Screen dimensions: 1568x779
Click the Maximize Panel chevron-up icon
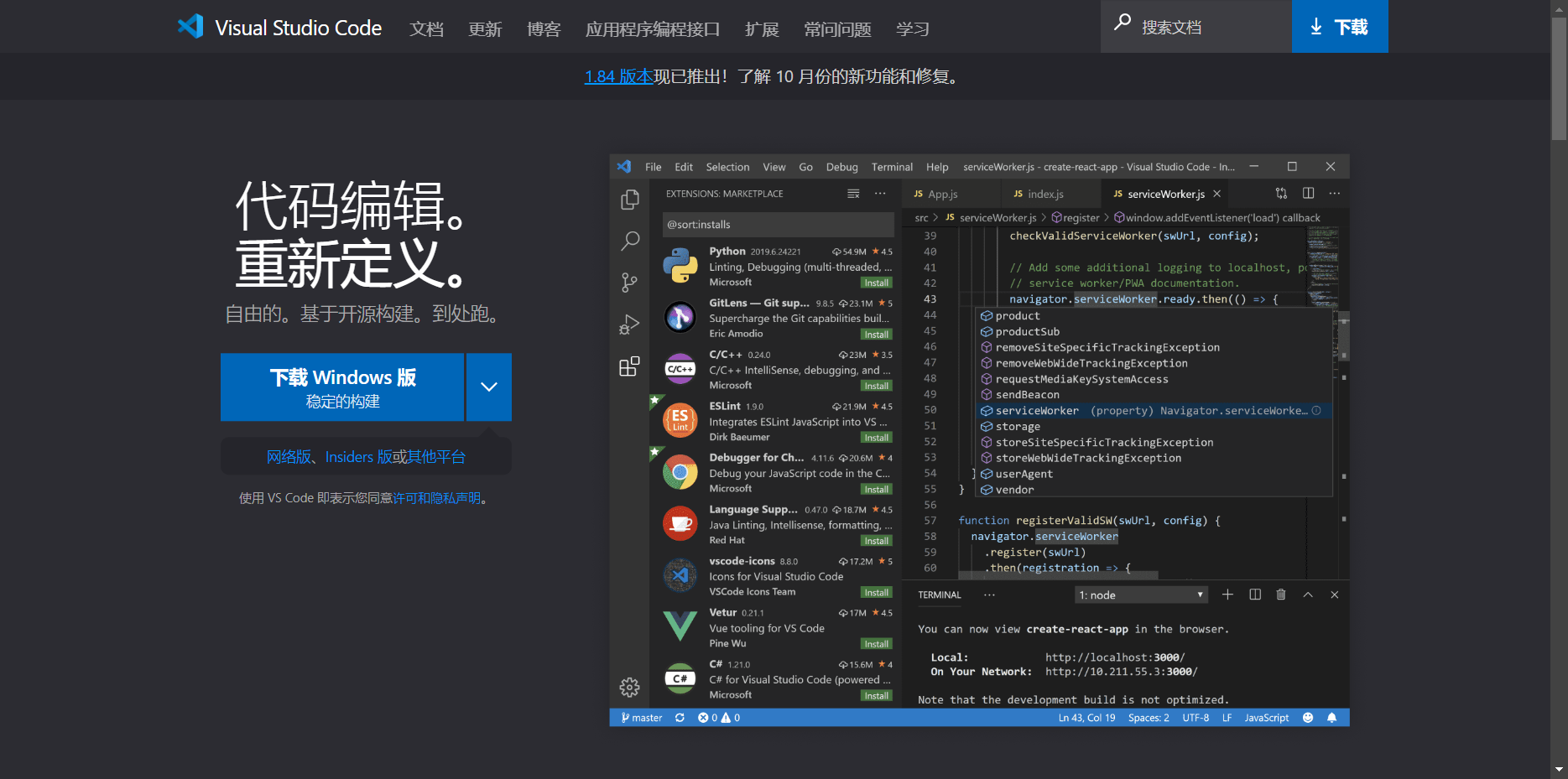pyautogui.click(x=1308, y=595)
